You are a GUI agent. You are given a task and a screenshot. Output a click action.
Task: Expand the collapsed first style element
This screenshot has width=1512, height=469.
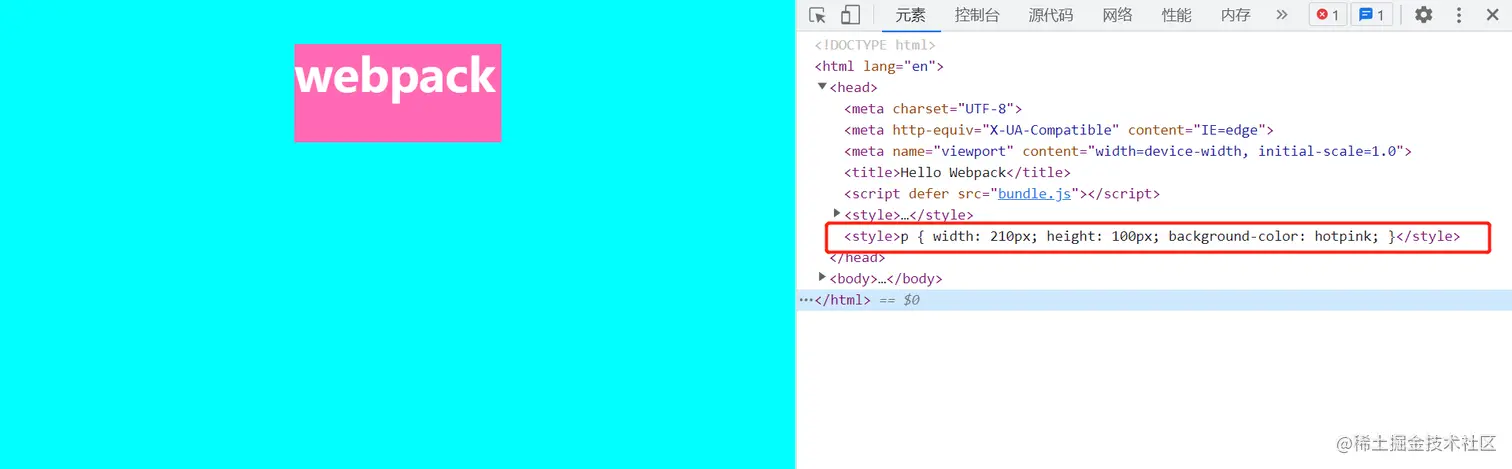pyautogui.click(x=837, y=213)
